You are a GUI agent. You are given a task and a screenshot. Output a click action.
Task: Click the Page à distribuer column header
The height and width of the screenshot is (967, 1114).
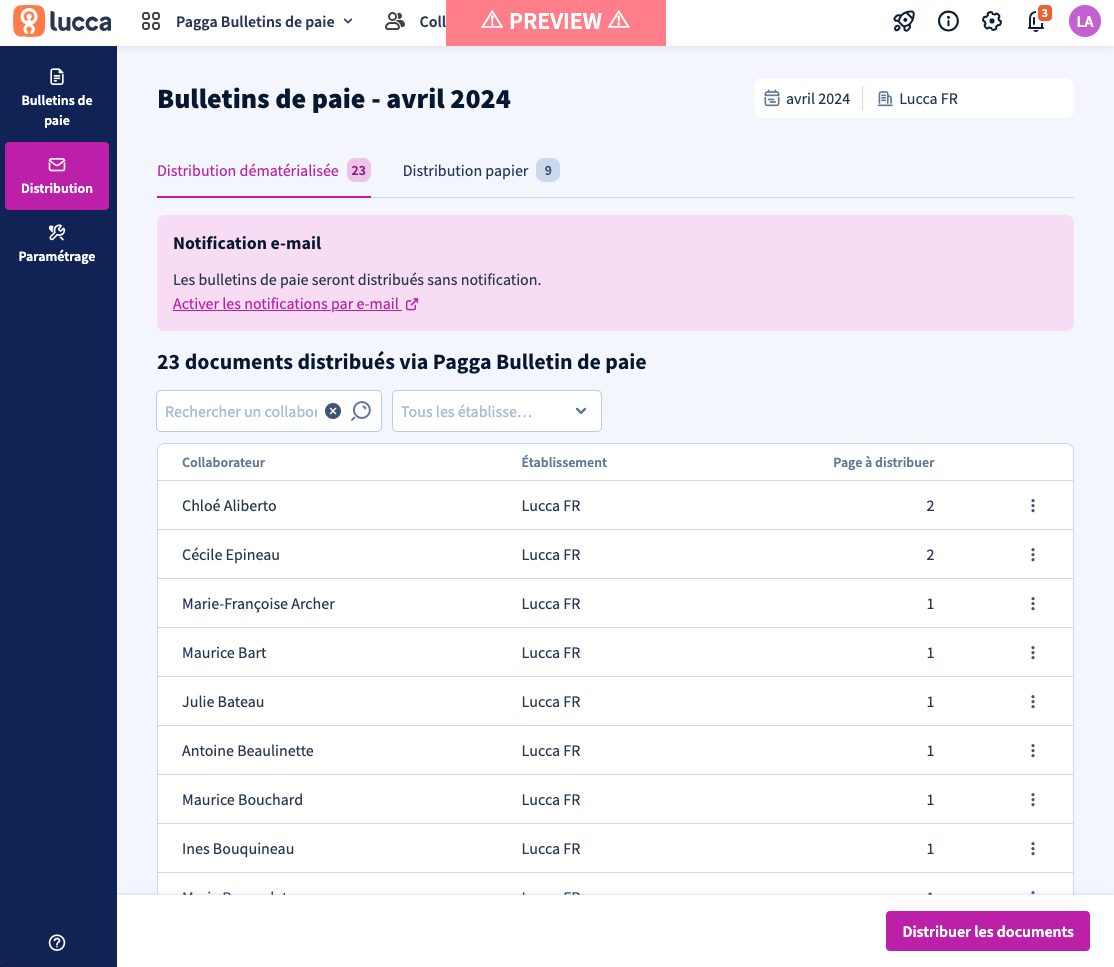884,463
